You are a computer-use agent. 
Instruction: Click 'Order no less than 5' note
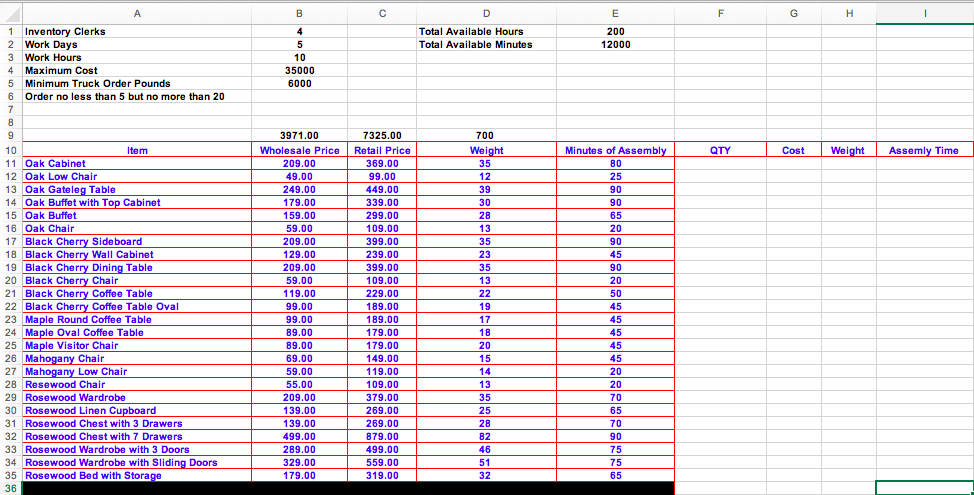pyautogui.click(x=137, y=97)
